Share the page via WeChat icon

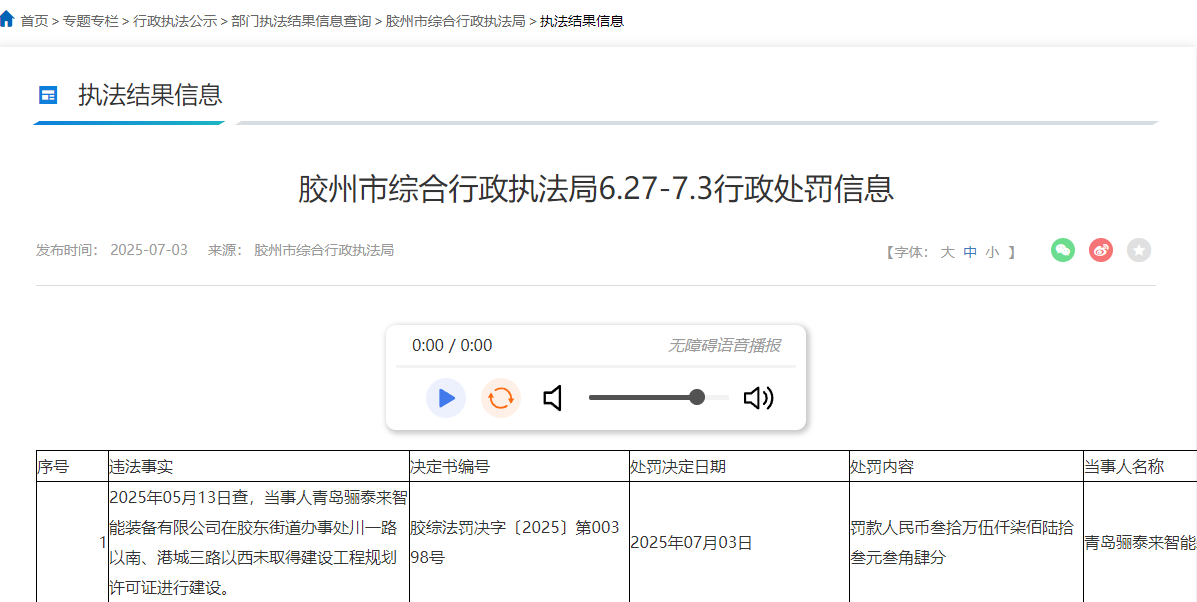[1062, 250]
